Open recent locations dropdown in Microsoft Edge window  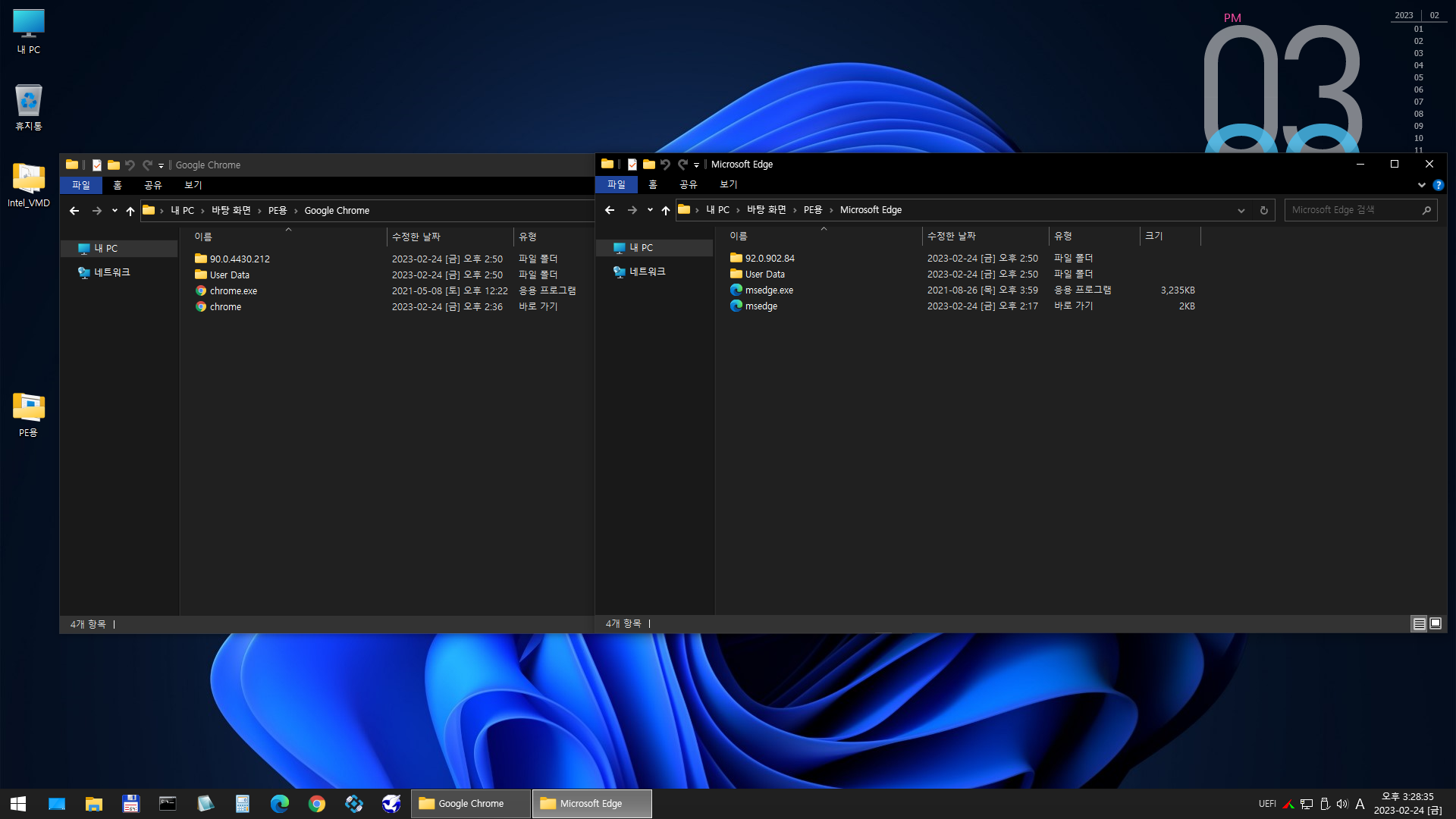click(x=650, y=210)
